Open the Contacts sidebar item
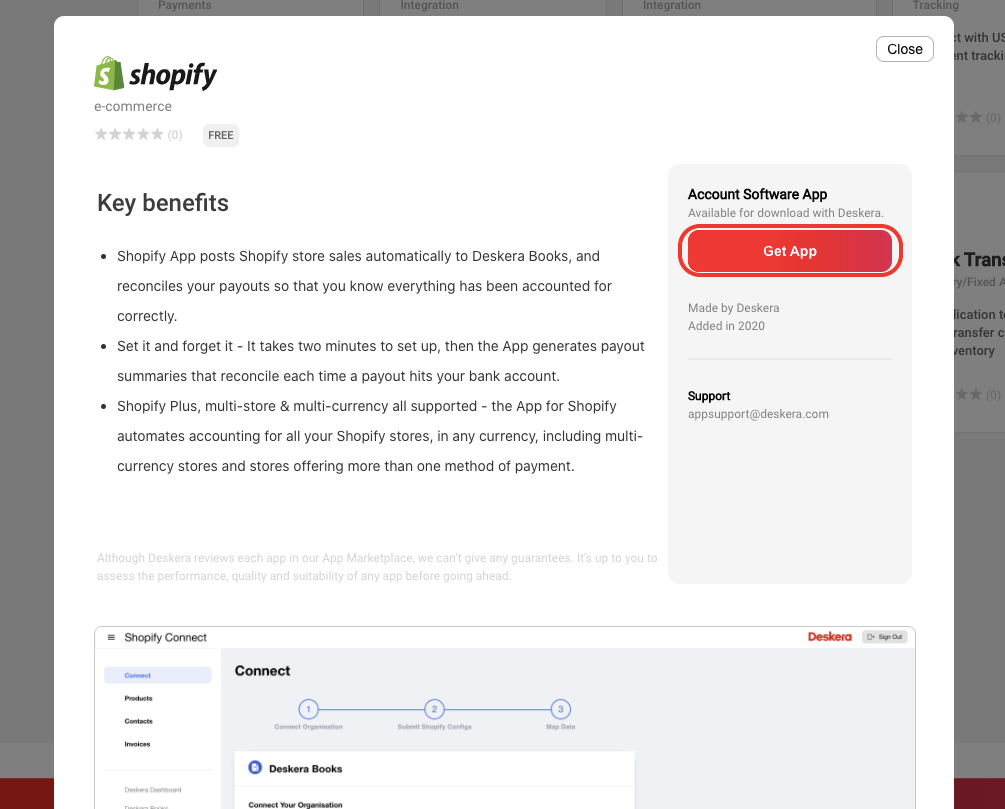 click(x=138, y=721)
